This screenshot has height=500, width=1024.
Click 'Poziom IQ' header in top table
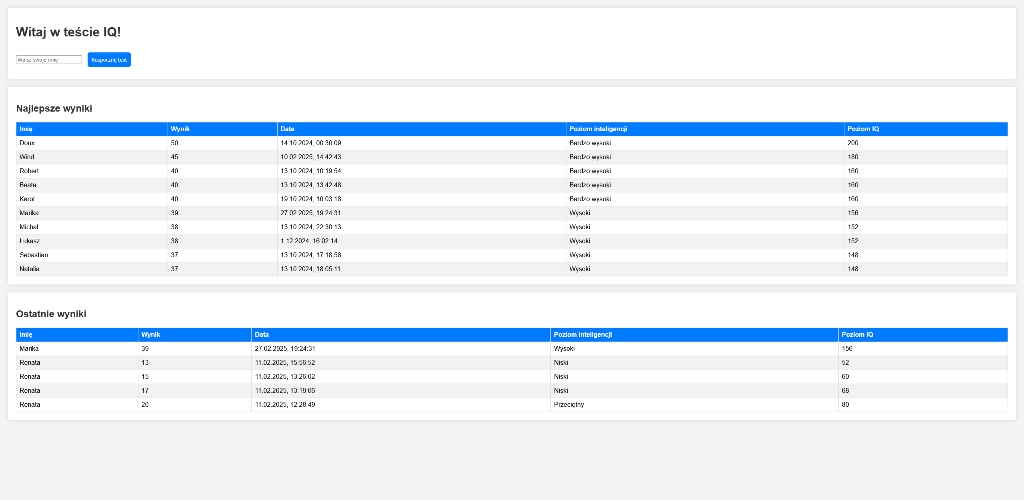[863, 129]
